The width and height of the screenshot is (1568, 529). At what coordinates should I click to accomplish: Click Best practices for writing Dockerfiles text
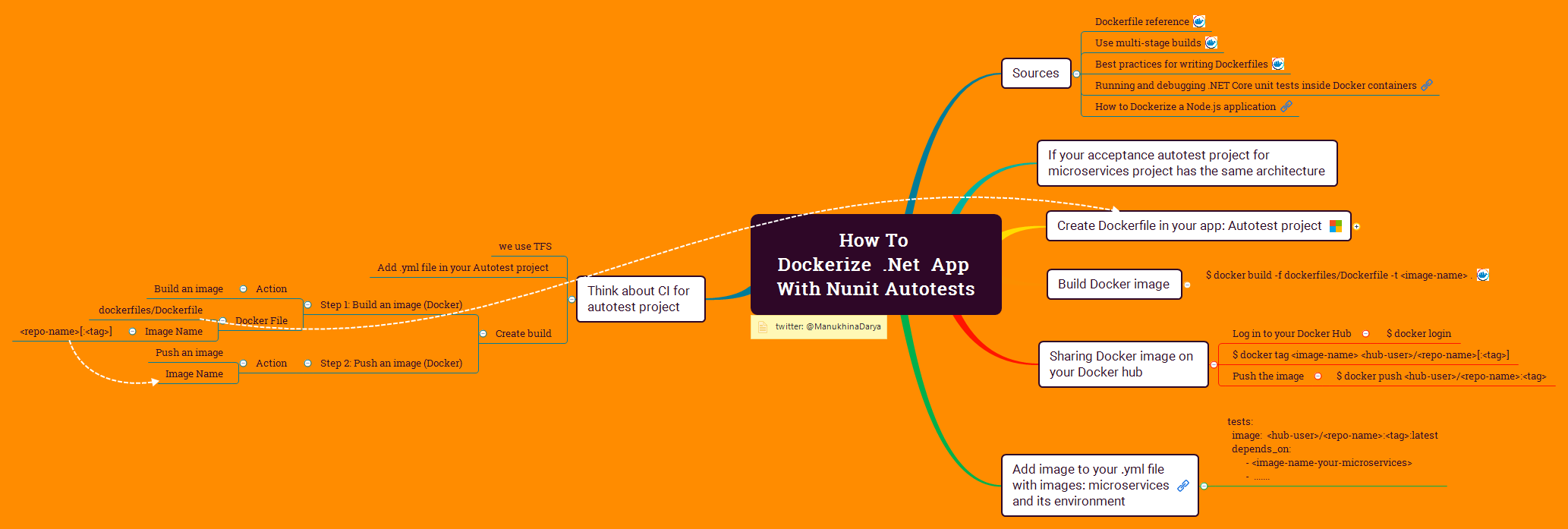coord(1181,65)
